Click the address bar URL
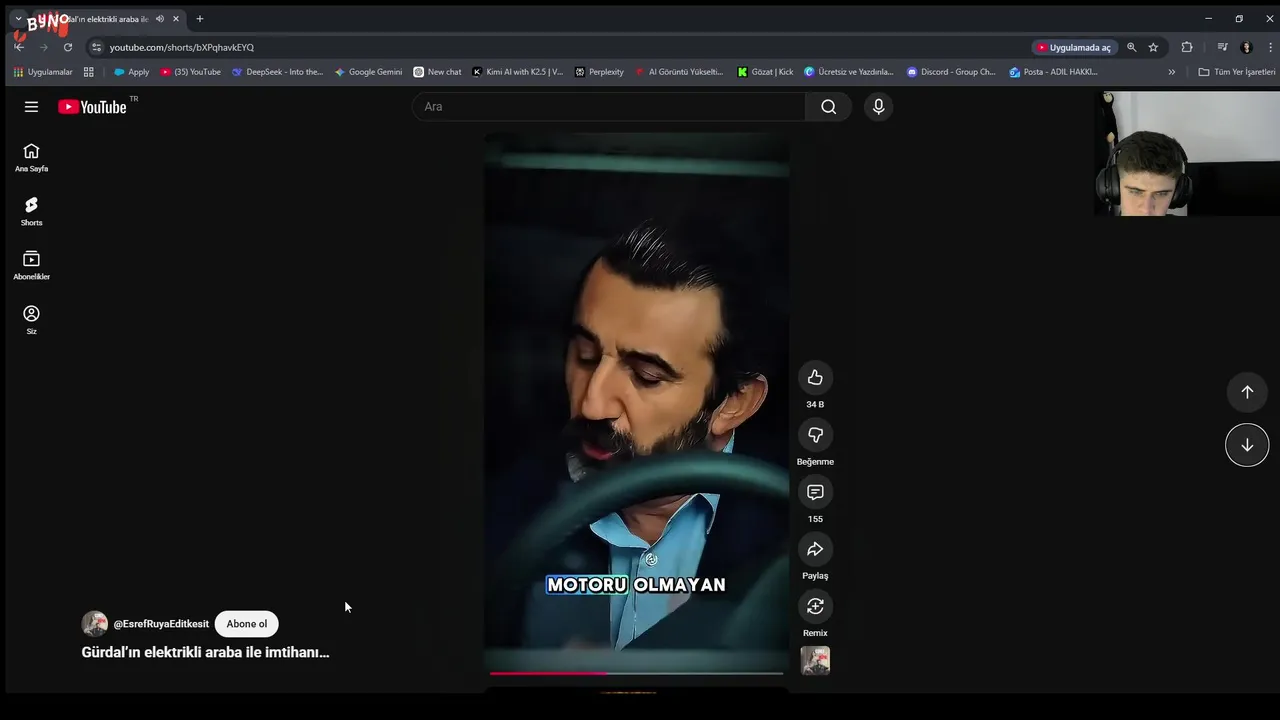The height and width of the screenshot is (720, 1280). (x=182, y=47)
